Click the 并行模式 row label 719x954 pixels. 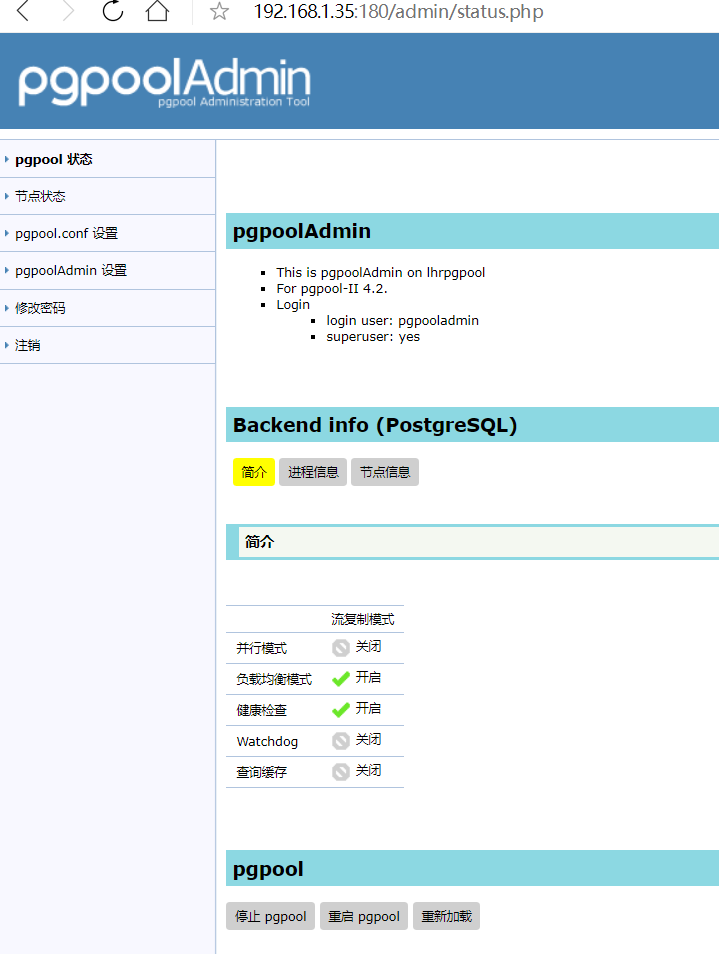point(262,649)
